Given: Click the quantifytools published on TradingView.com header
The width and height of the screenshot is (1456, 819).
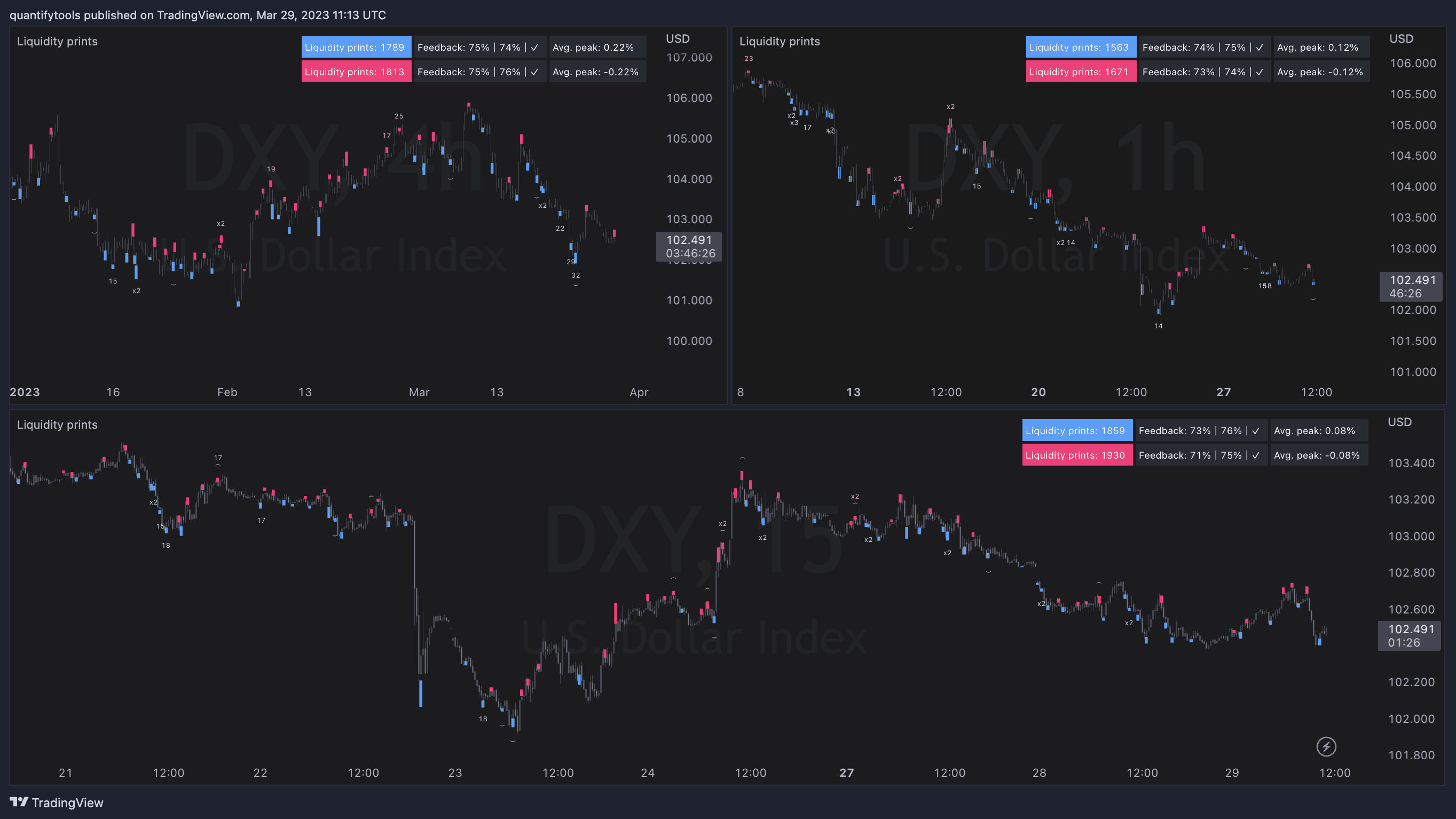Looking at the screenshot, I should (197, 15).
